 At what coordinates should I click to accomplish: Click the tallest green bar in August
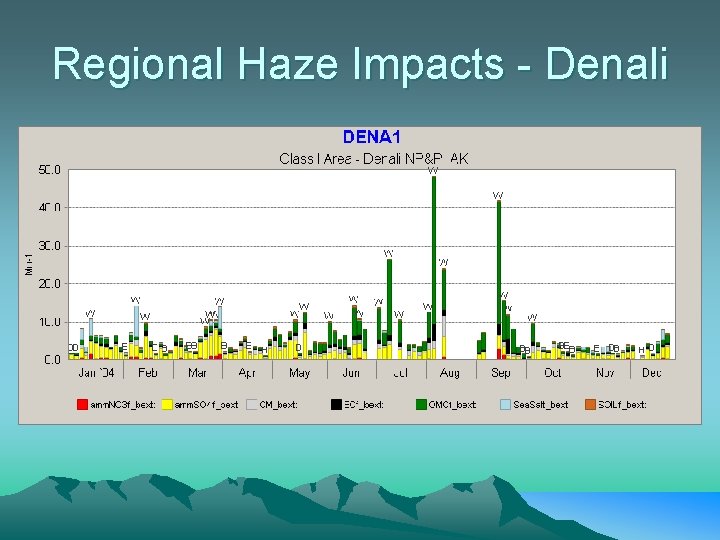pos(434,267)
